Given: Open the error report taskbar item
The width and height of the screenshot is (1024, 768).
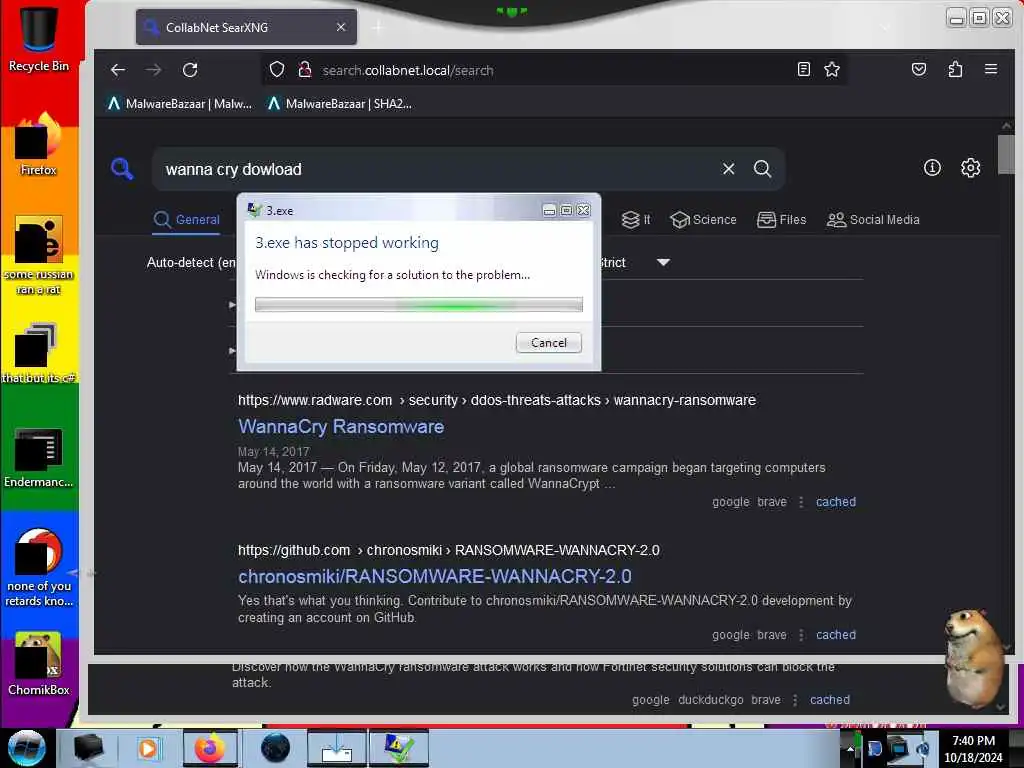Looking at the screenshot, I should (x=399, y=748).
